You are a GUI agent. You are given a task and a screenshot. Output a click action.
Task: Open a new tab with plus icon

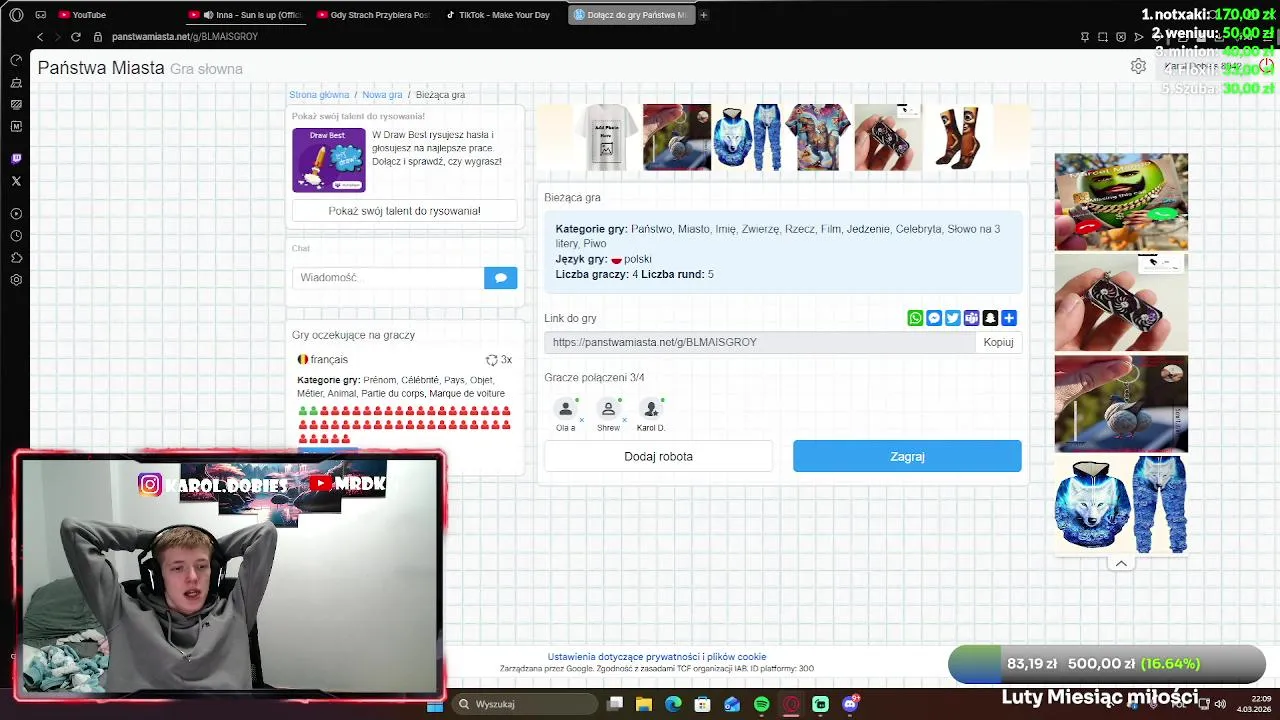tap(704, 15)
